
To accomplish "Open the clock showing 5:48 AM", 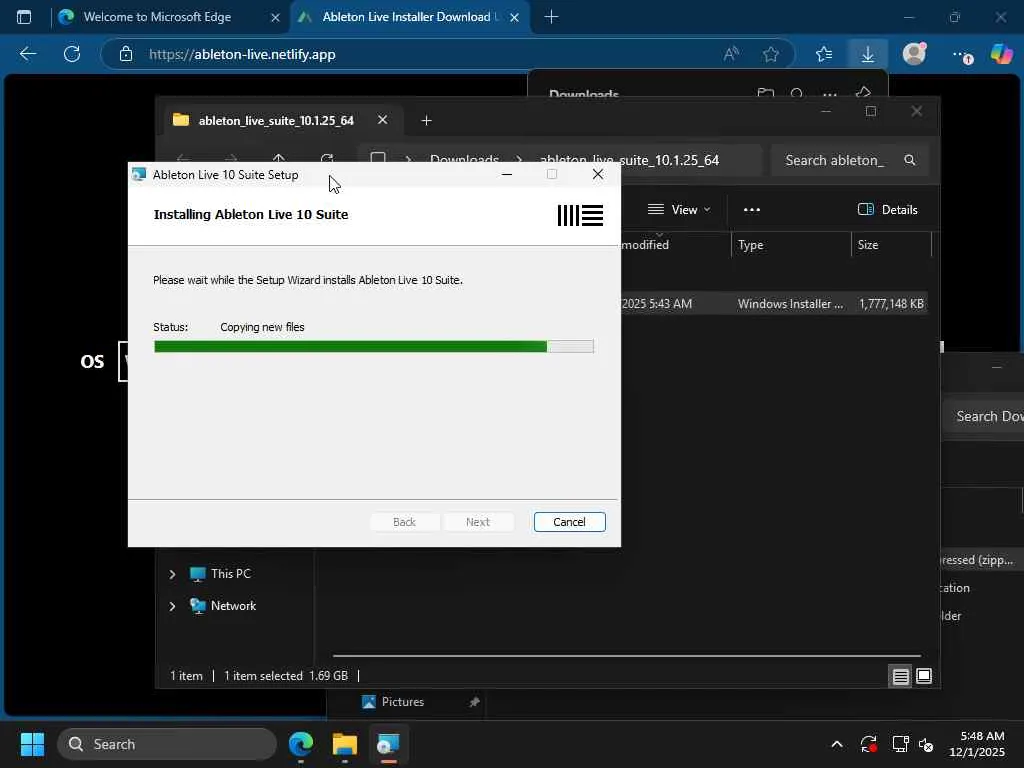I will 977,744.
